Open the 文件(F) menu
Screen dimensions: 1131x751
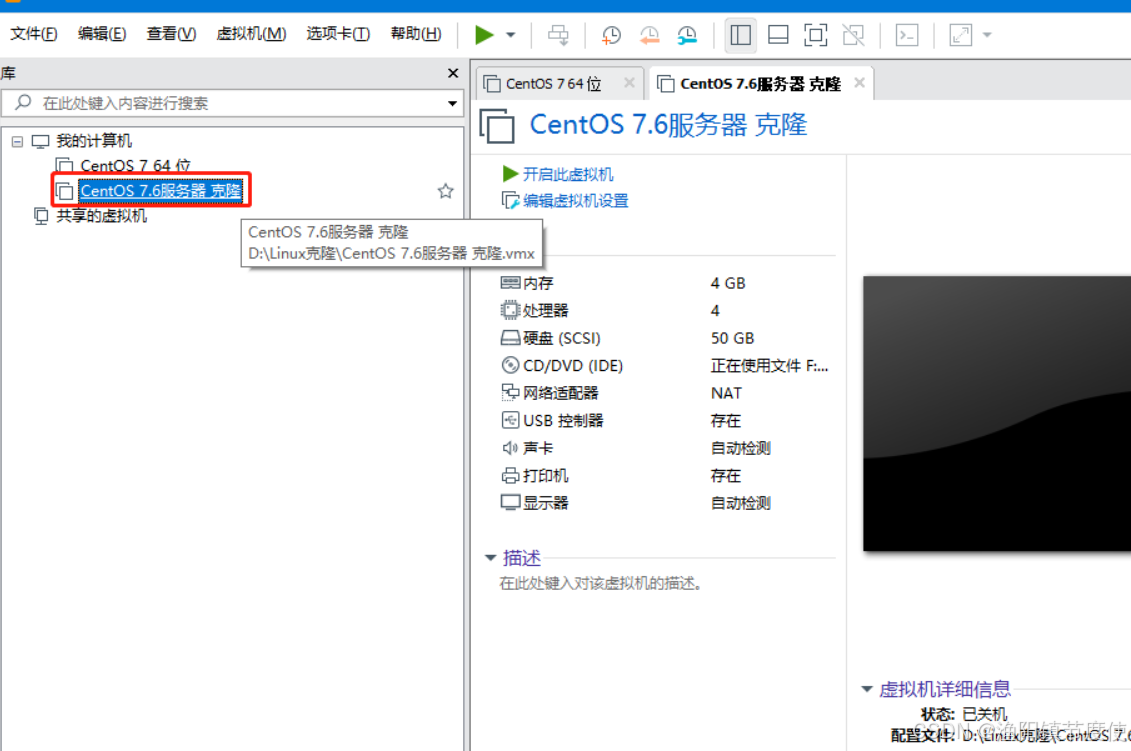point(34,34)
